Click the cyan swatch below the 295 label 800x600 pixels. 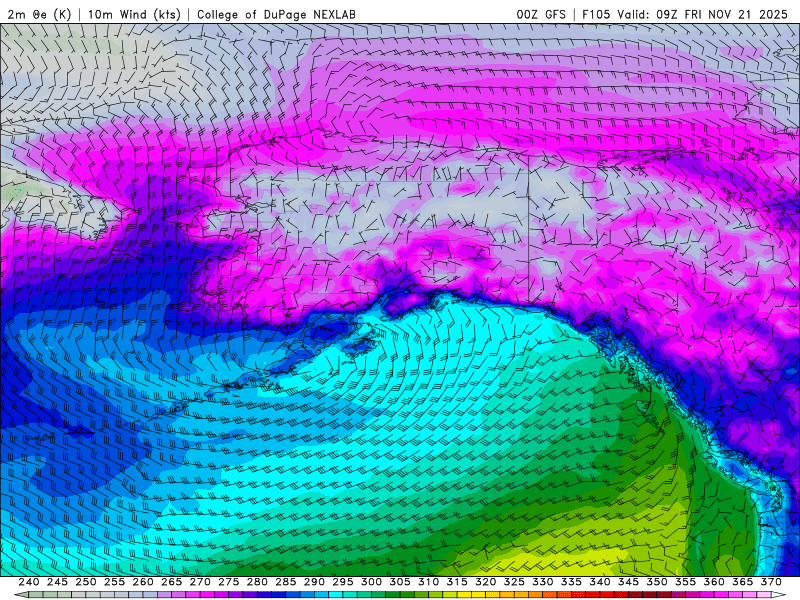pyautogui.click(x=335, y=595)
